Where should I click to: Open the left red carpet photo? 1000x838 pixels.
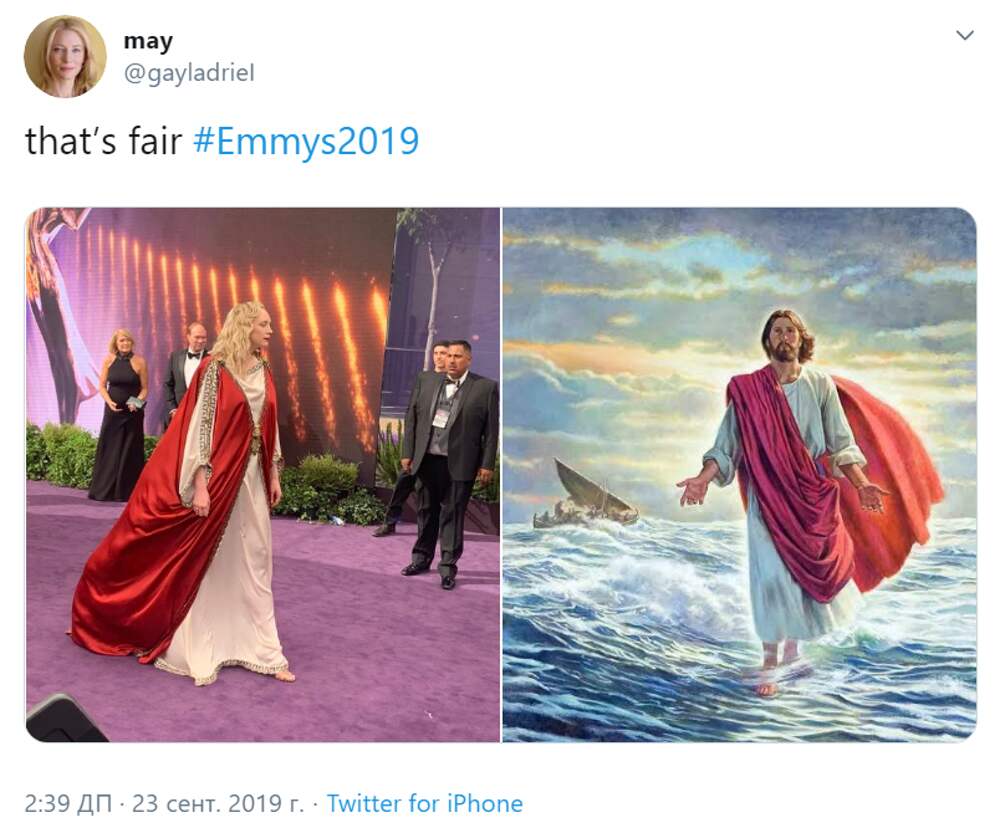(x=262, y=474)
